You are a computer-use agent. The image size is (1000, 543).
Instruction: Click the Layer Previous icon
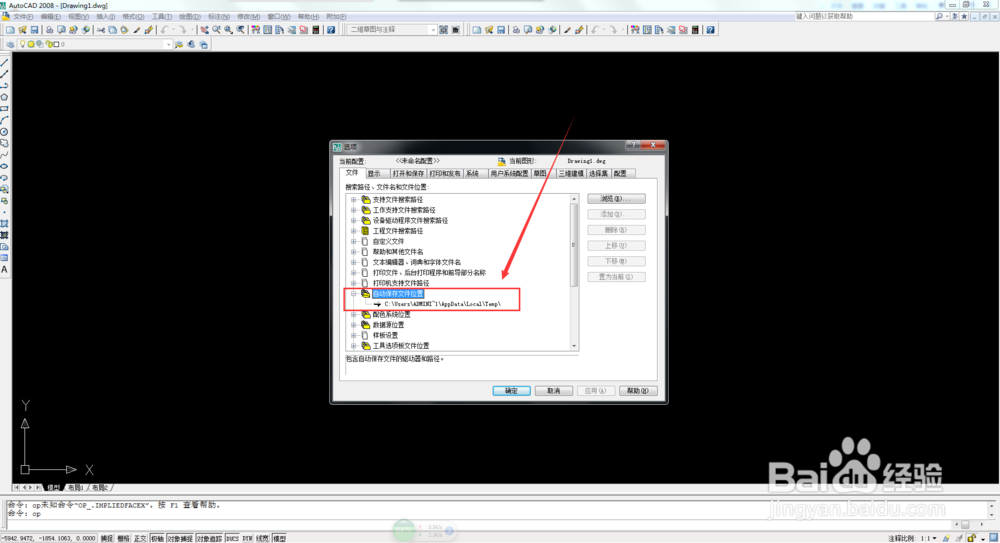191,45
